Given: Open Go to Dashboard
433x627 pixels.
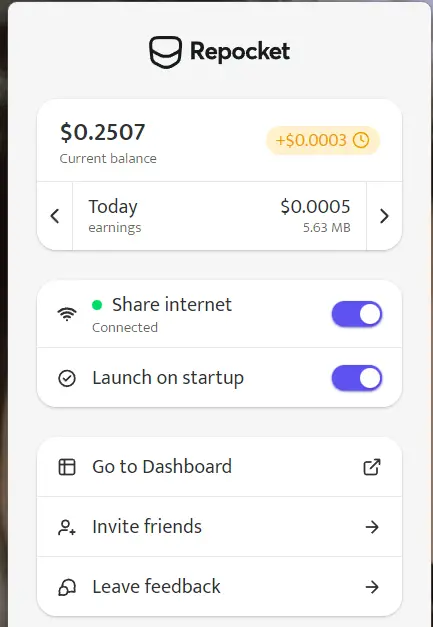Looking at the screenshot, I should tap(219, 467).
